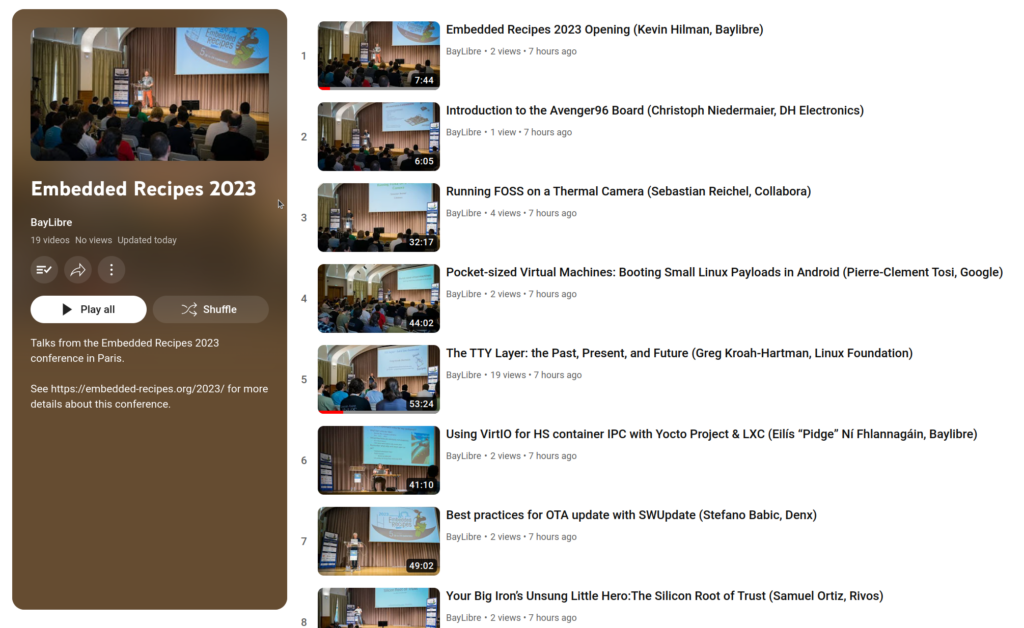1024x628 pixels.
Task: Open the BayLibre channel under the playlist title
Action: click(51, 223)
